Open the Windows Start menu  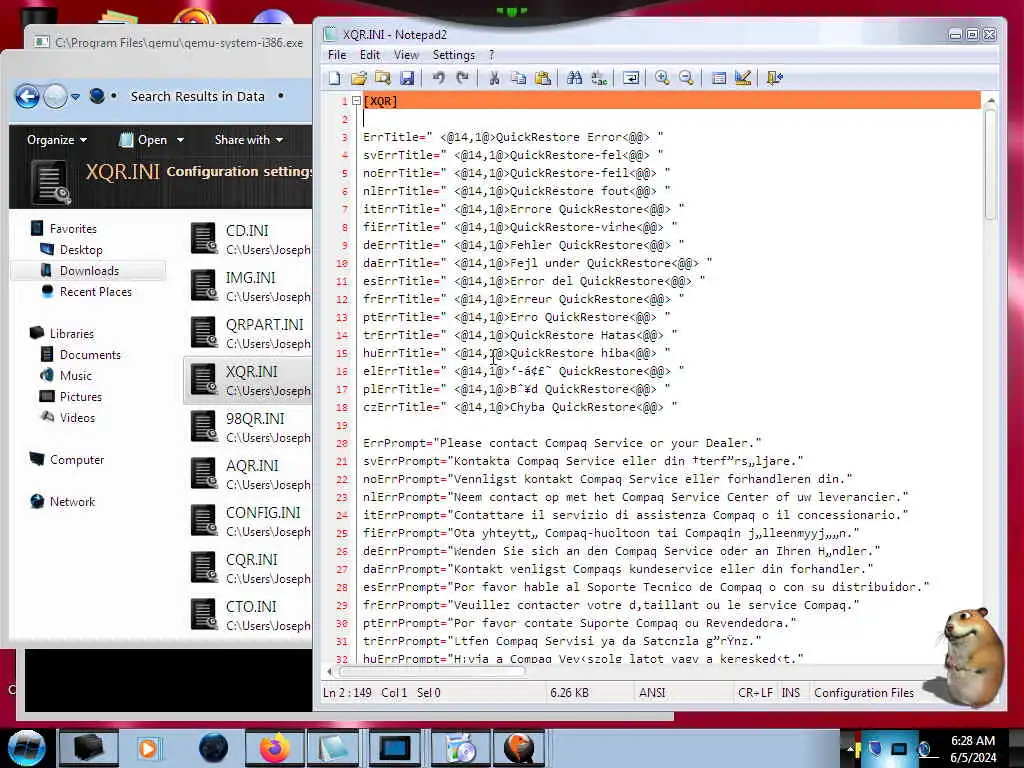coord(26,748)
